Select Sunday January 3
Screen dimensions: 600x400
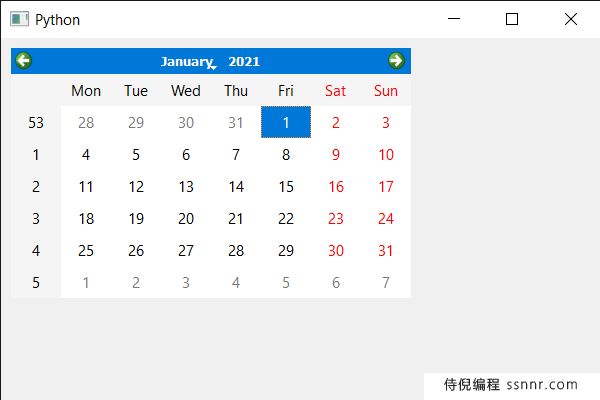point(386,122)
